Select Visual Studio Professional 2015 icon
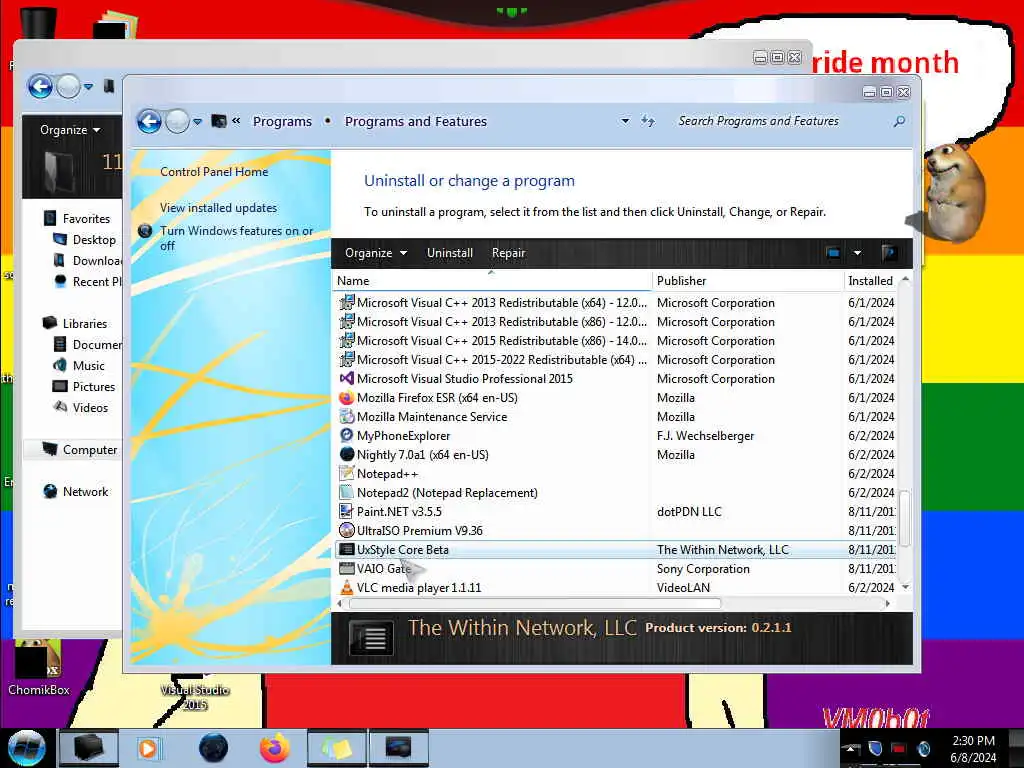 pyautogui.click(x=347, y=378)
